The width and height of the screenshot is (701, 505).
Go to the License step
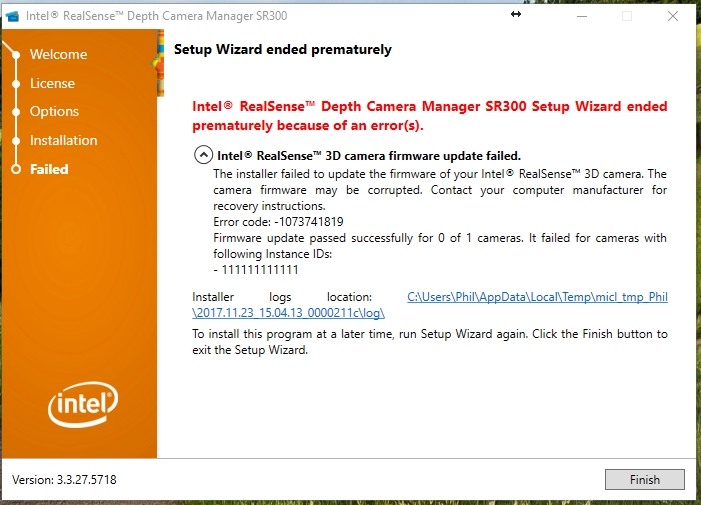click(52, 83)
